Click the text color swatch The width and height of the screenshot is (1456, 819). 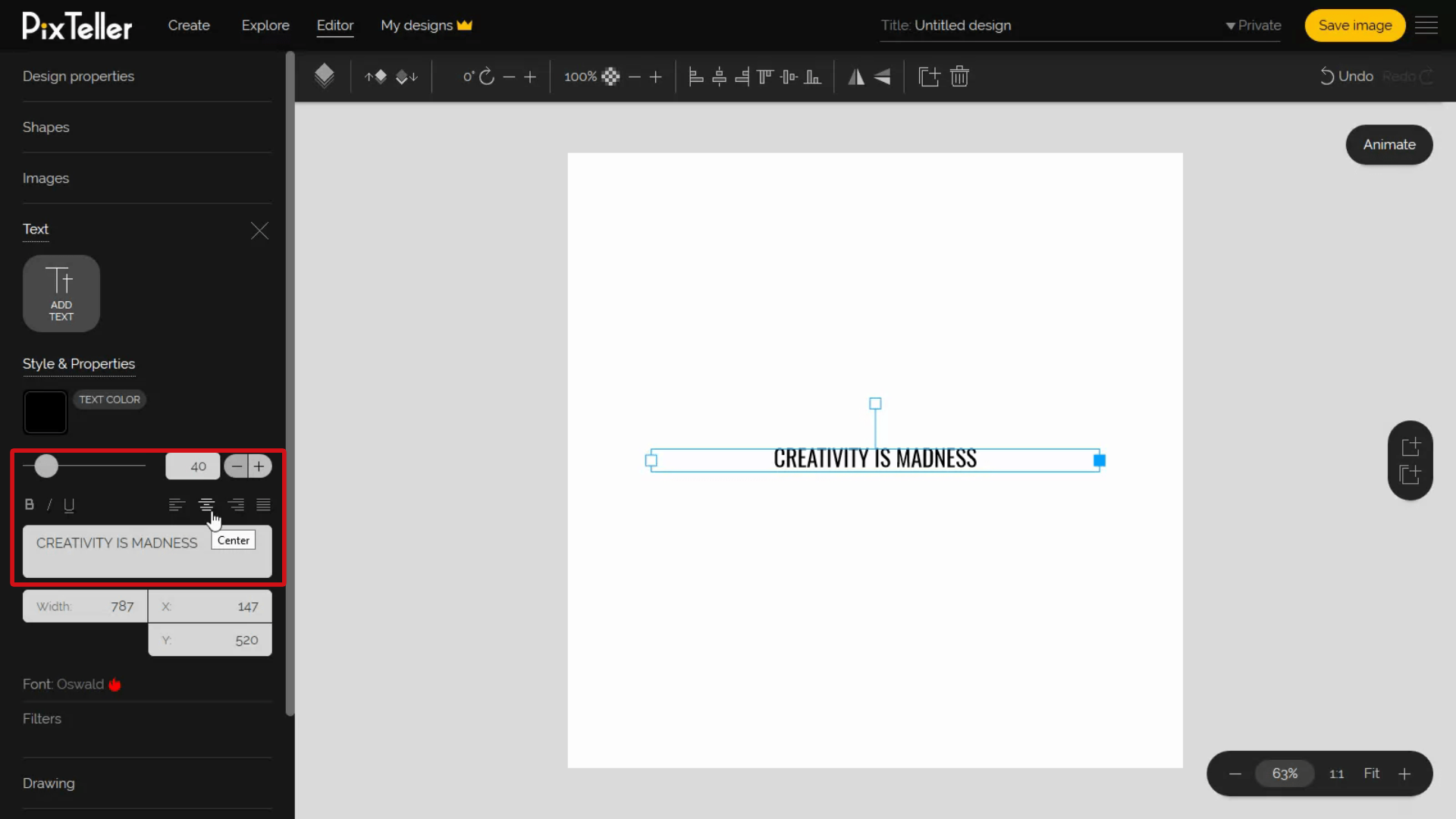pyautogui.click(x=45, y=412)
